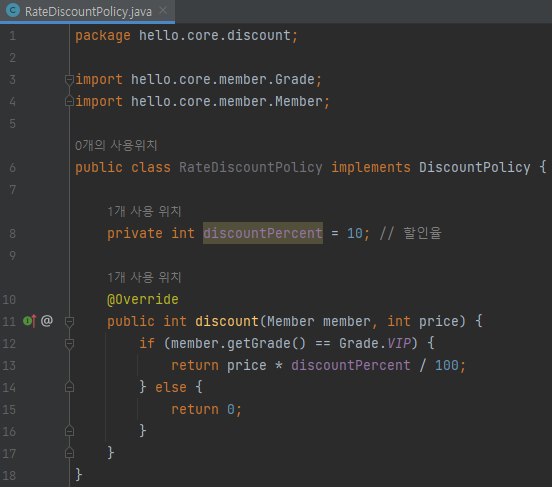Click the value 10 on line 8

coord(355,233)
